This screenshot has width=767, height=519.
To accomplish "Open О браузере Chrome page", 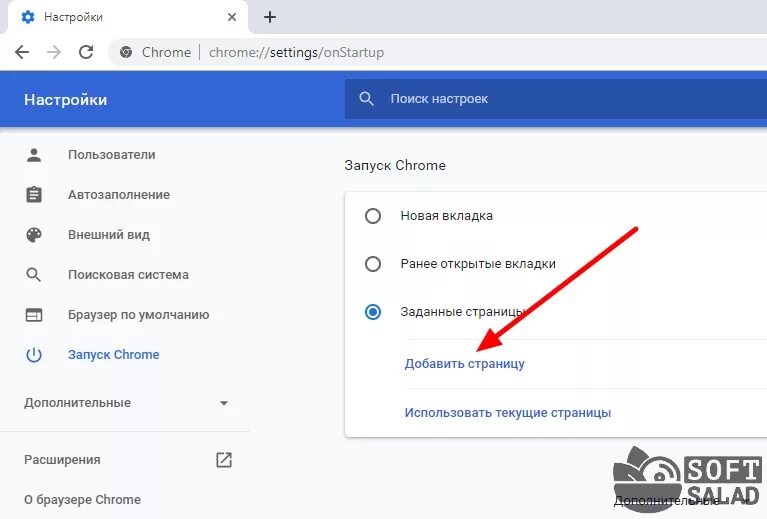I will pyautogui.click(x=82, y=500).
